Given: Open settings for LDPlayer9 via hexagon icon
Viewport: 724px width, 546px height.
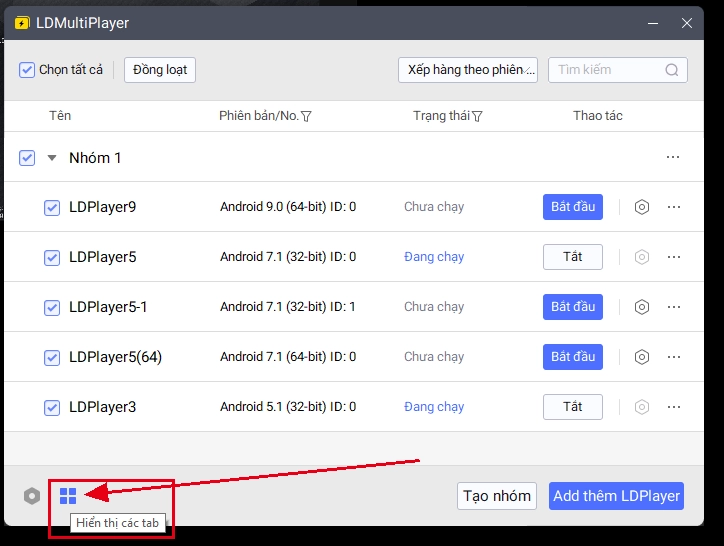Looking at the screenshot, I should [x=641, y=207].
